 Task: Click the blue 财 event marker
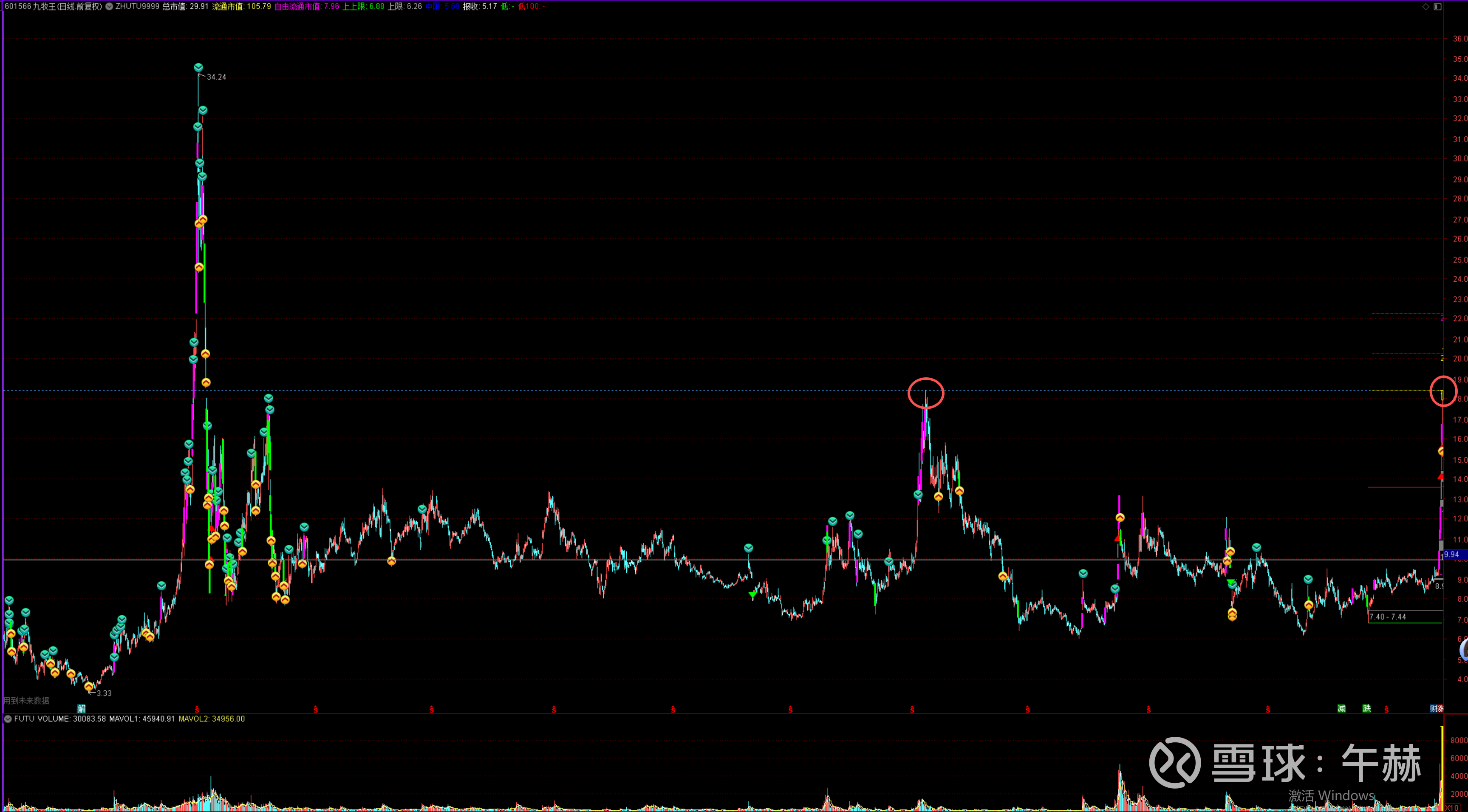(1433, 708)
